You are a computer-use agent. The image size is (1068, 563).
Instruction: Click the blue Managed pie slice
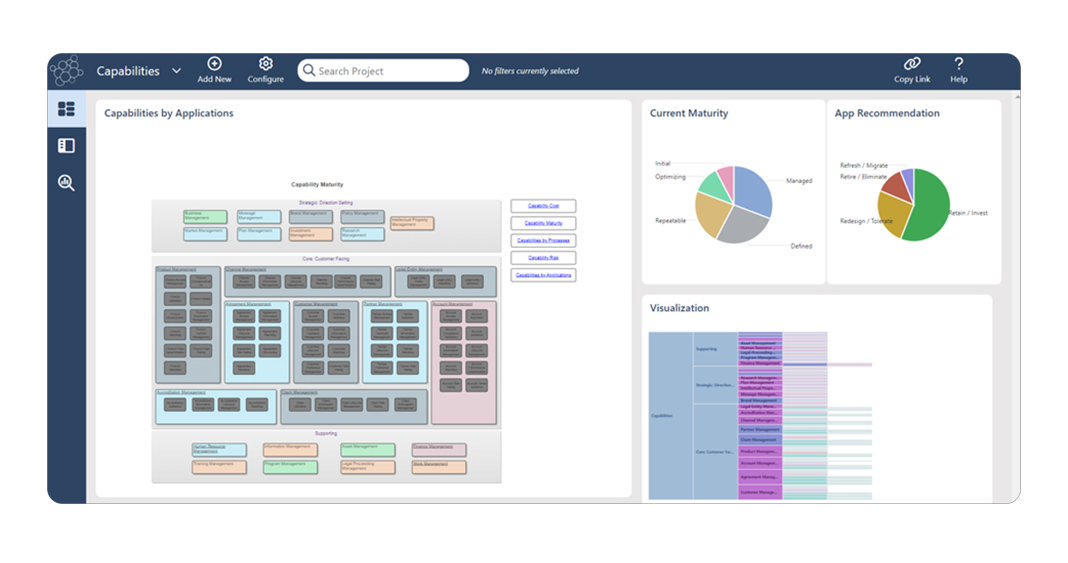click(x=754, y=191)
